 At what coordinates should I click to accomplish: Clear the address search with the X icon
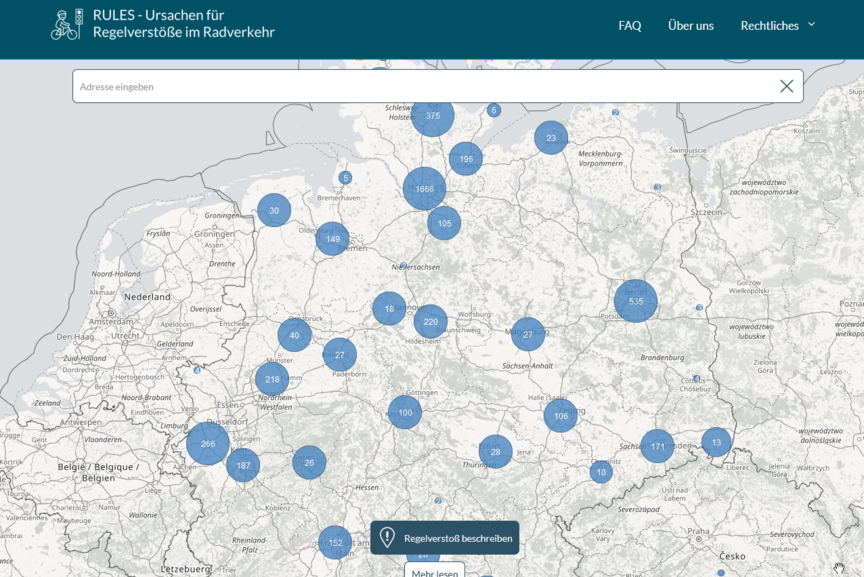click(788, 86)
